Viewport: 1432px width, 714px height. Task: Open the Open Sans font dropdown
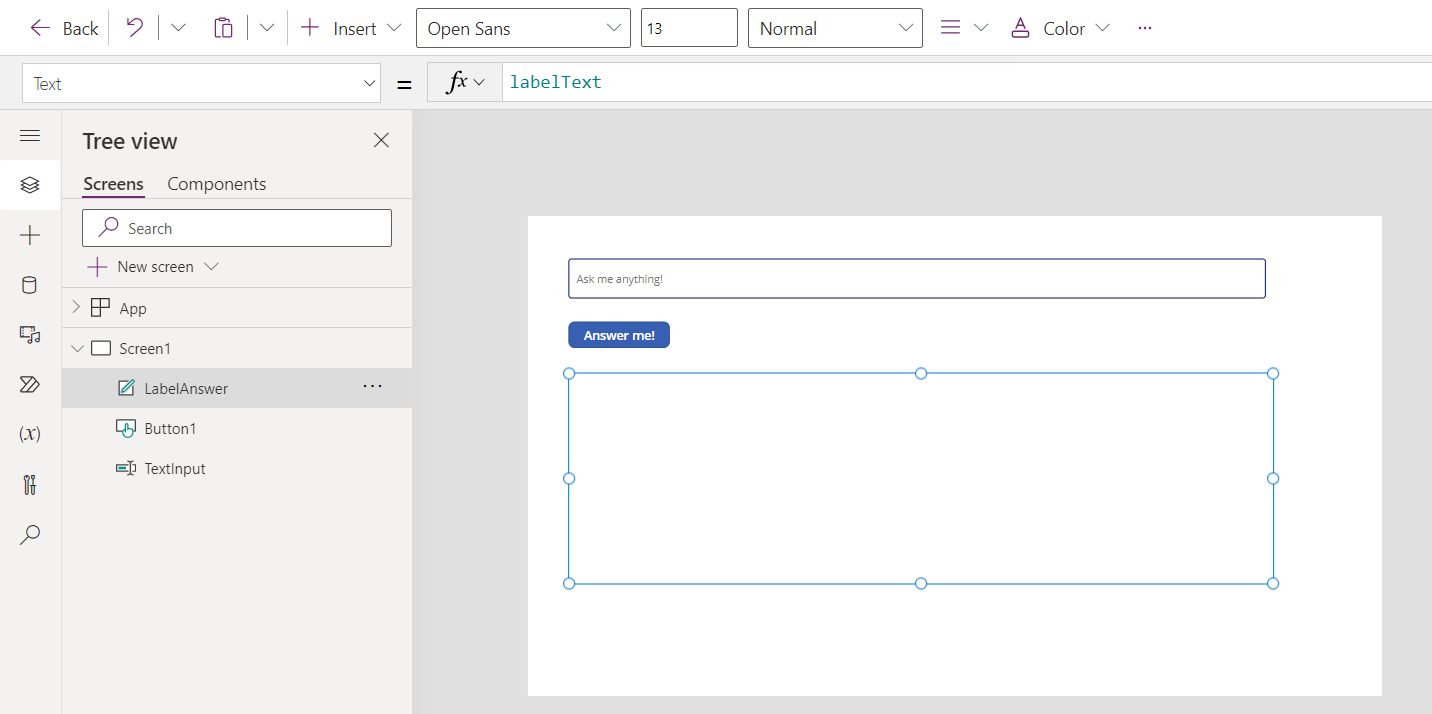tap(523, 28)
